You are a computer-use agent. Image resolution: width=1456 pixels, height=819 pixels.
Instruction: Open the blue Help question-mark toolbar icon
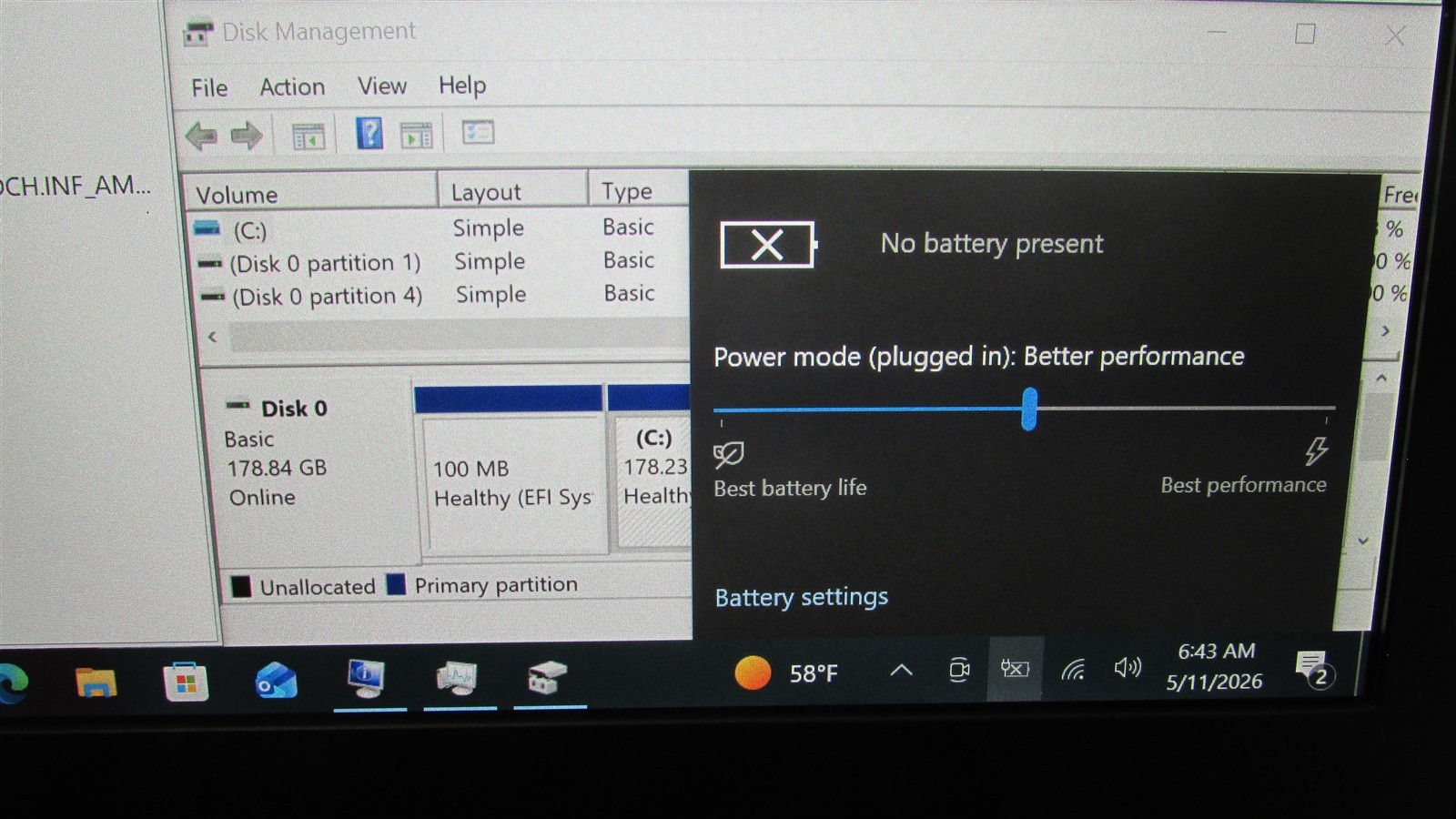(369, 134)
